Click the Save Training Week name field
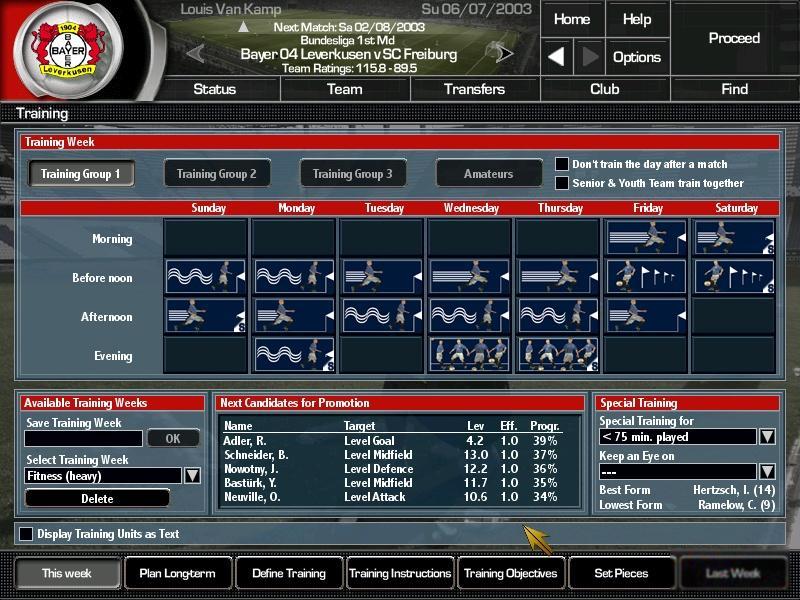800x600 pixels. click(x=84, y=438)
